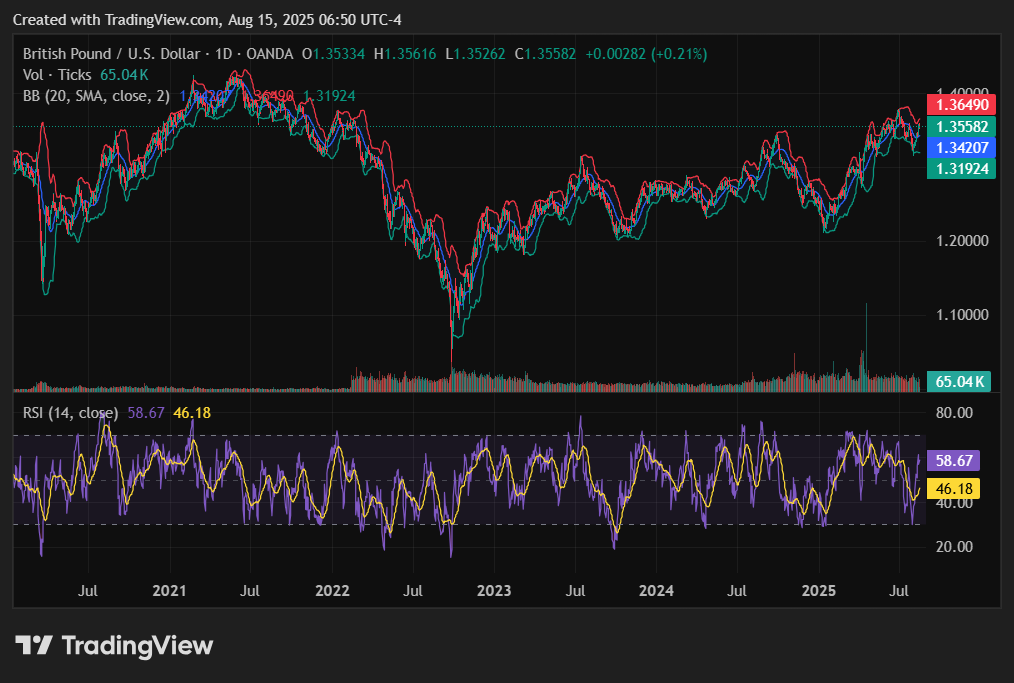Click the Jul label after 2025
The width and height of the screenshot is (1014, 683).
[x=899, y=591]
